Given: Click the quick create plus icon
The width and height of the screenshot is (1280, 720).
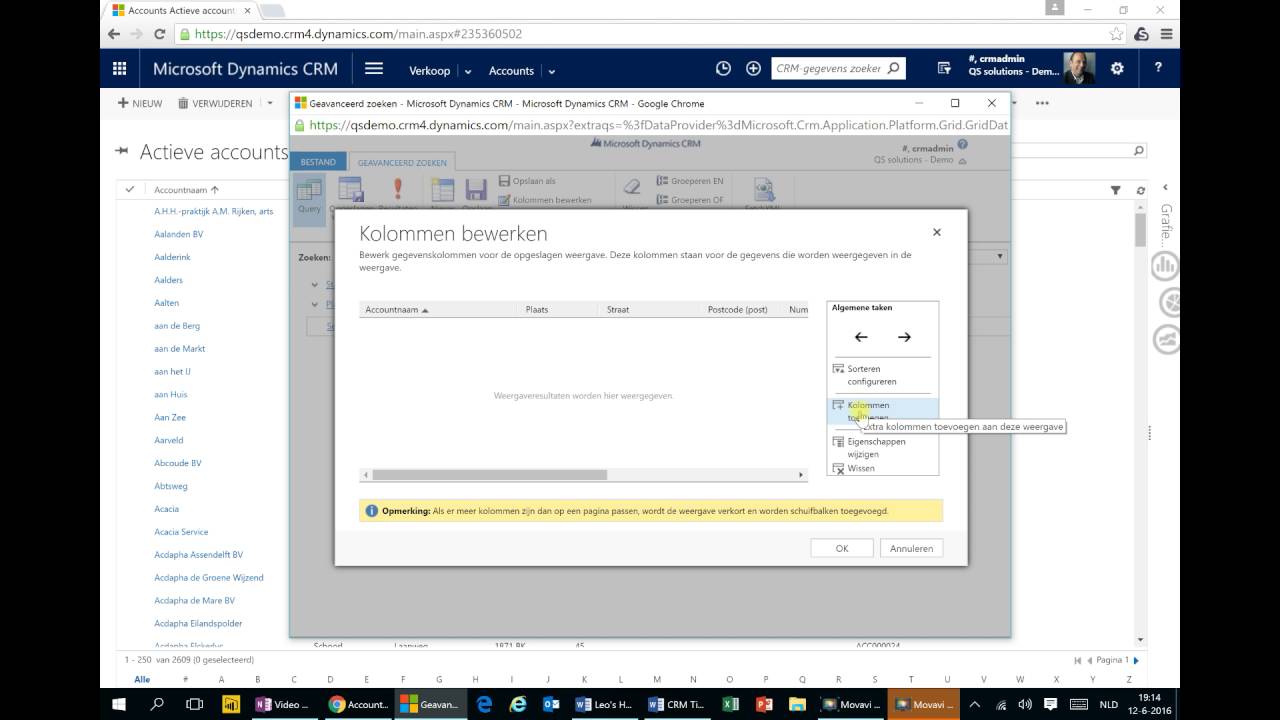Looking at the screenshot, I should [753, 69].
